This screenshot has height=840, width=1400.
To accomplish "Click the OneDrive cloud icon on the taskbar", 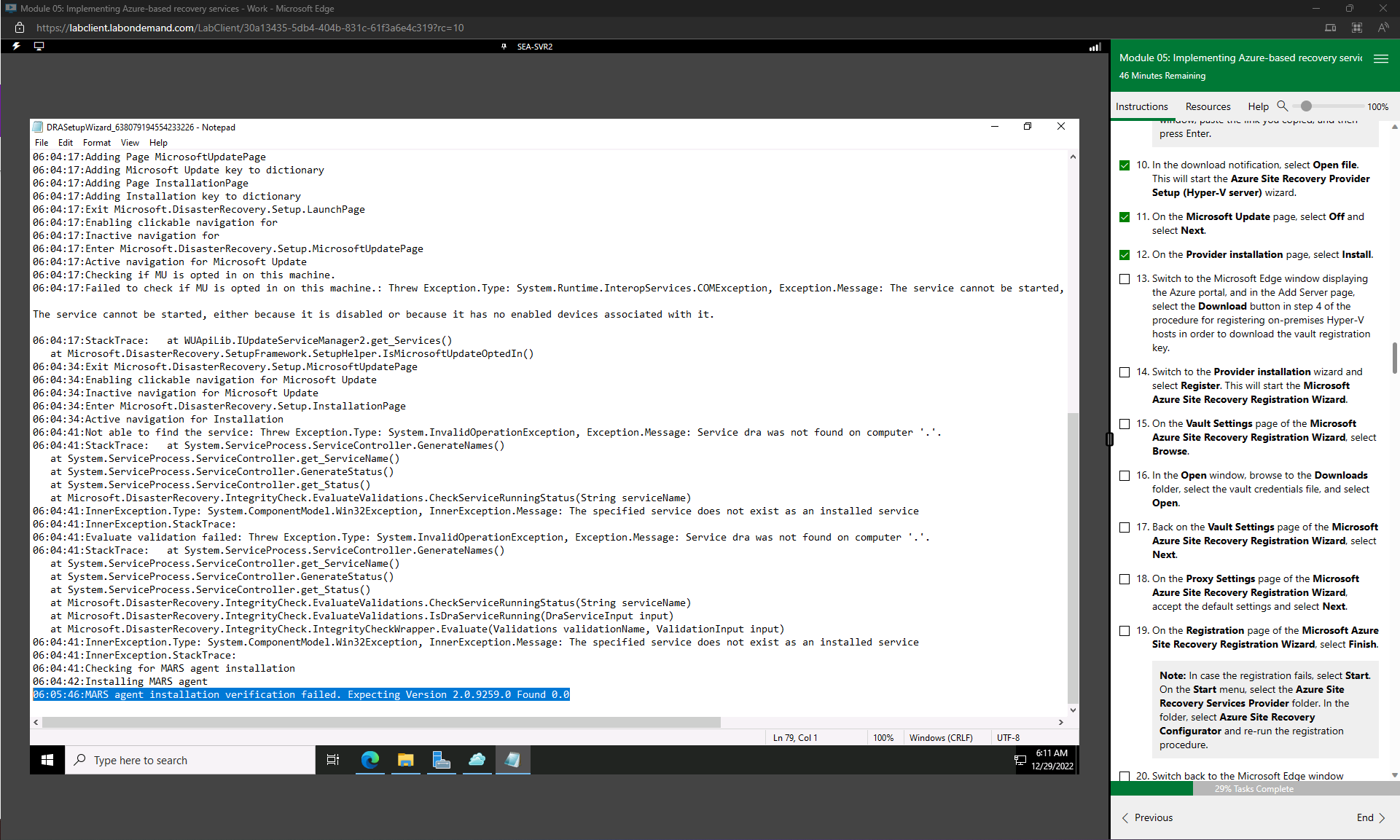I will click(x=477, y=760).
